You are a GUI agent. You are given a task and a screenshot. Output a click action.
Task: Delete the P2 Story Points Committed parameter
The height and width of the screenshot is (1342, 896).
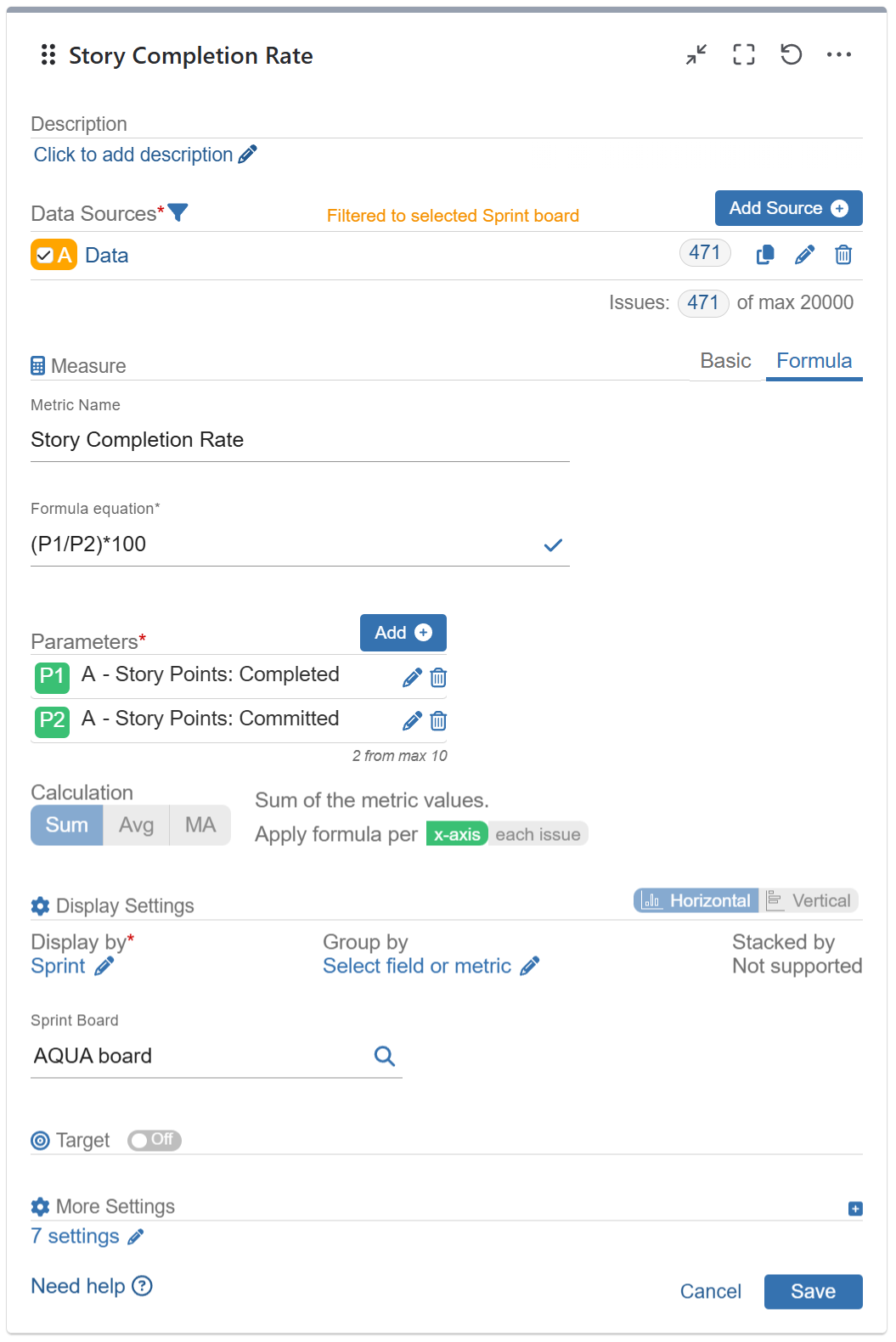(x=438, y=722)
